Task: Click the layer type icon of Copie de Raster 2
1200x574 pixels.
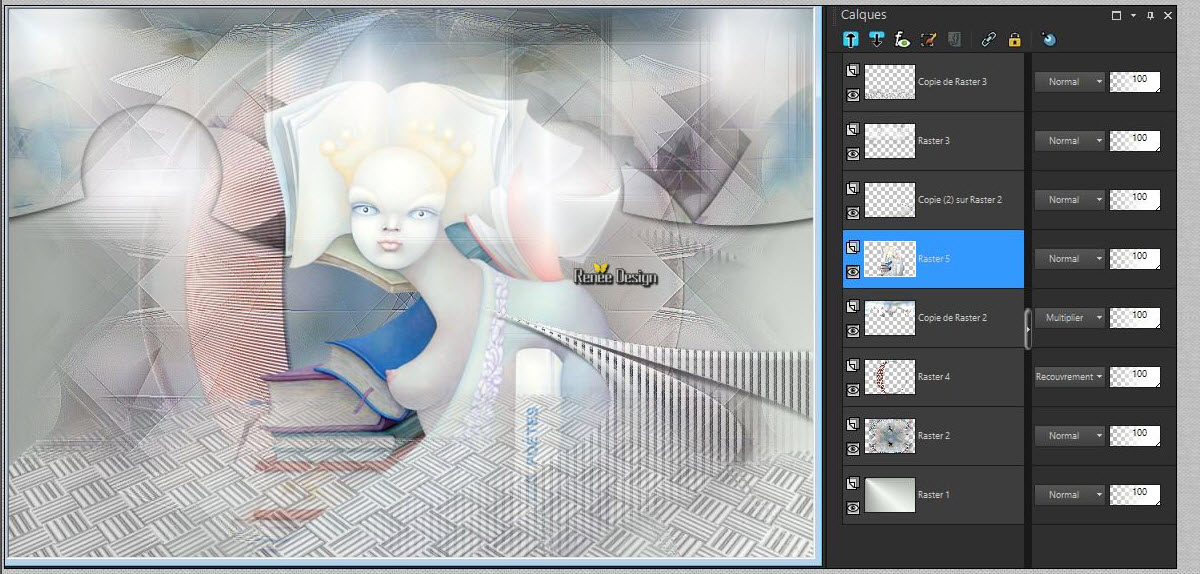Action: tap(853, 308)
